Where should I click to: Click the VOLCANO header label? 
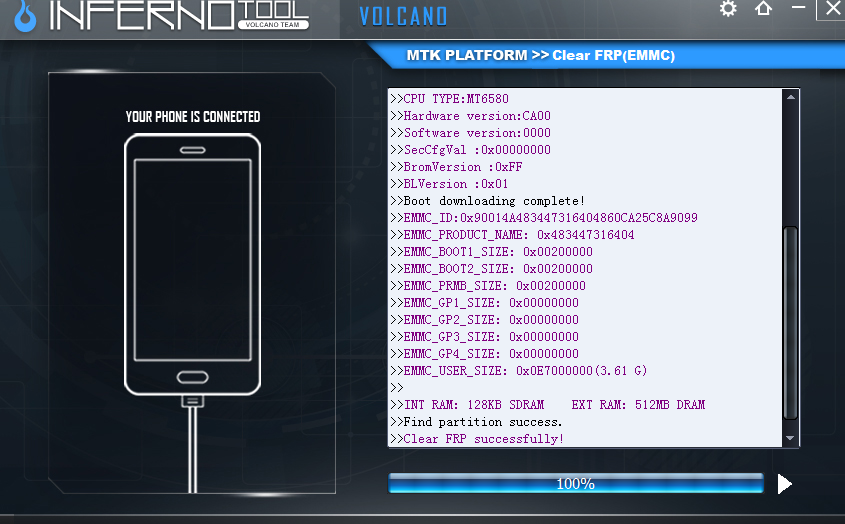coord(403,16)
